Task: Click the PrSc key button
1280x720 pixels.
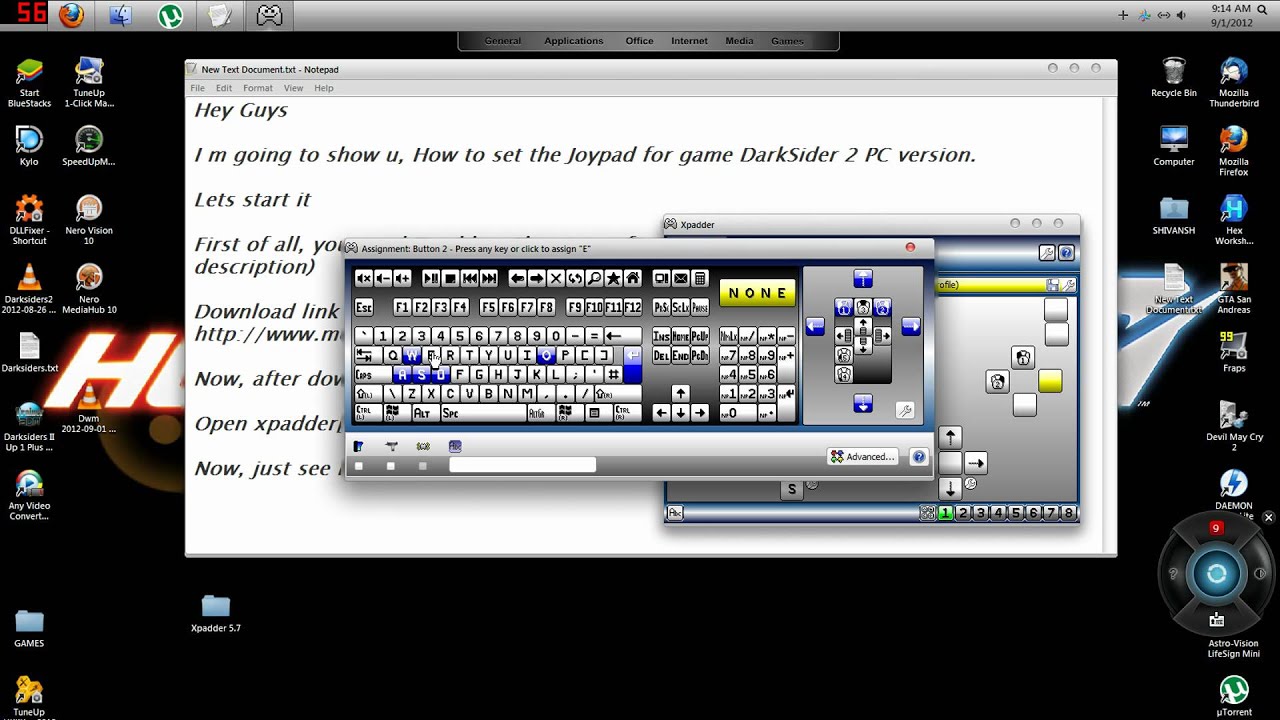Action: [661, 307]
